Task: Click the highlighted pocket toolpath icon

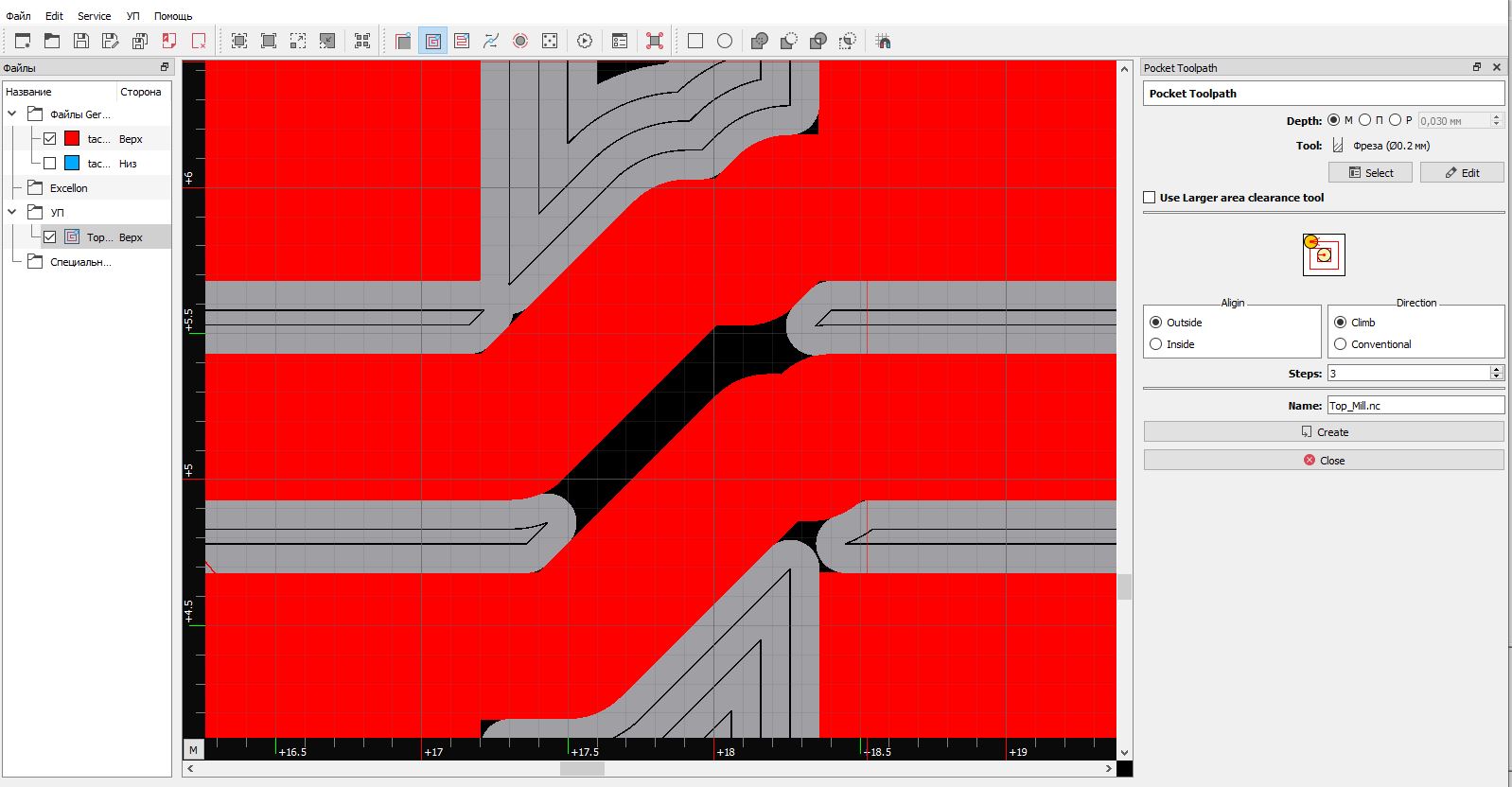Action: pos(432,41)
